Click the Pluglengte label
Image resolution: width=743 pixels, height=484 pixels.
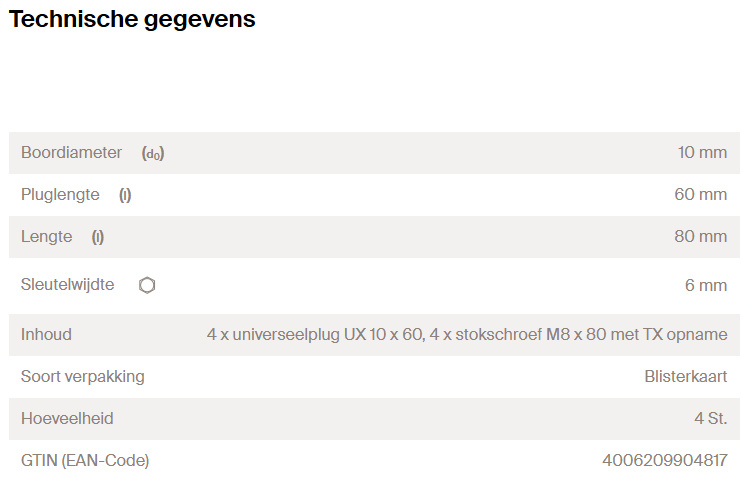tap(60, 194)
